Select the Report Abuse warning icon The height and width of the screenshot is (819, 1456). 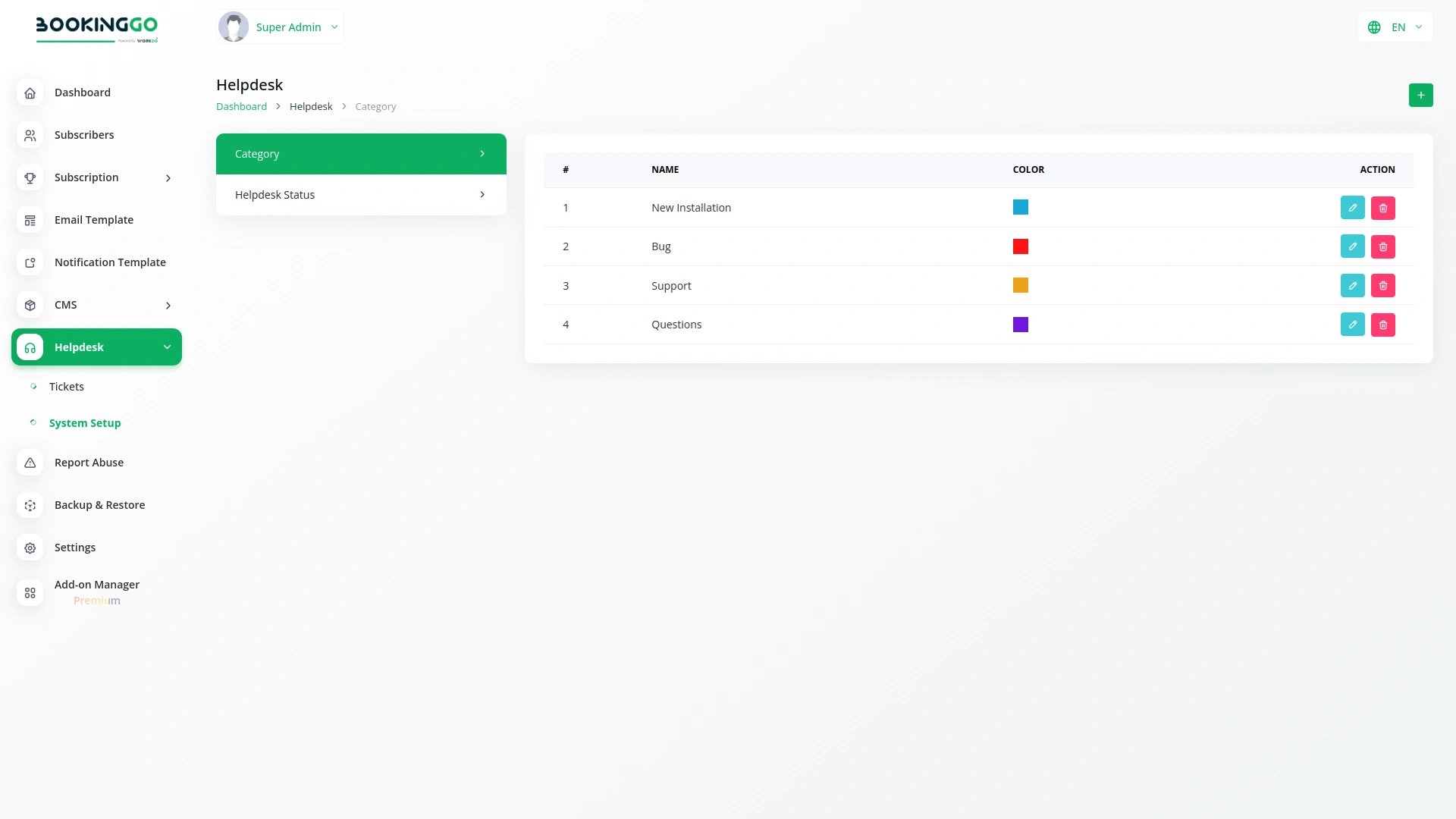click(30, 463)
